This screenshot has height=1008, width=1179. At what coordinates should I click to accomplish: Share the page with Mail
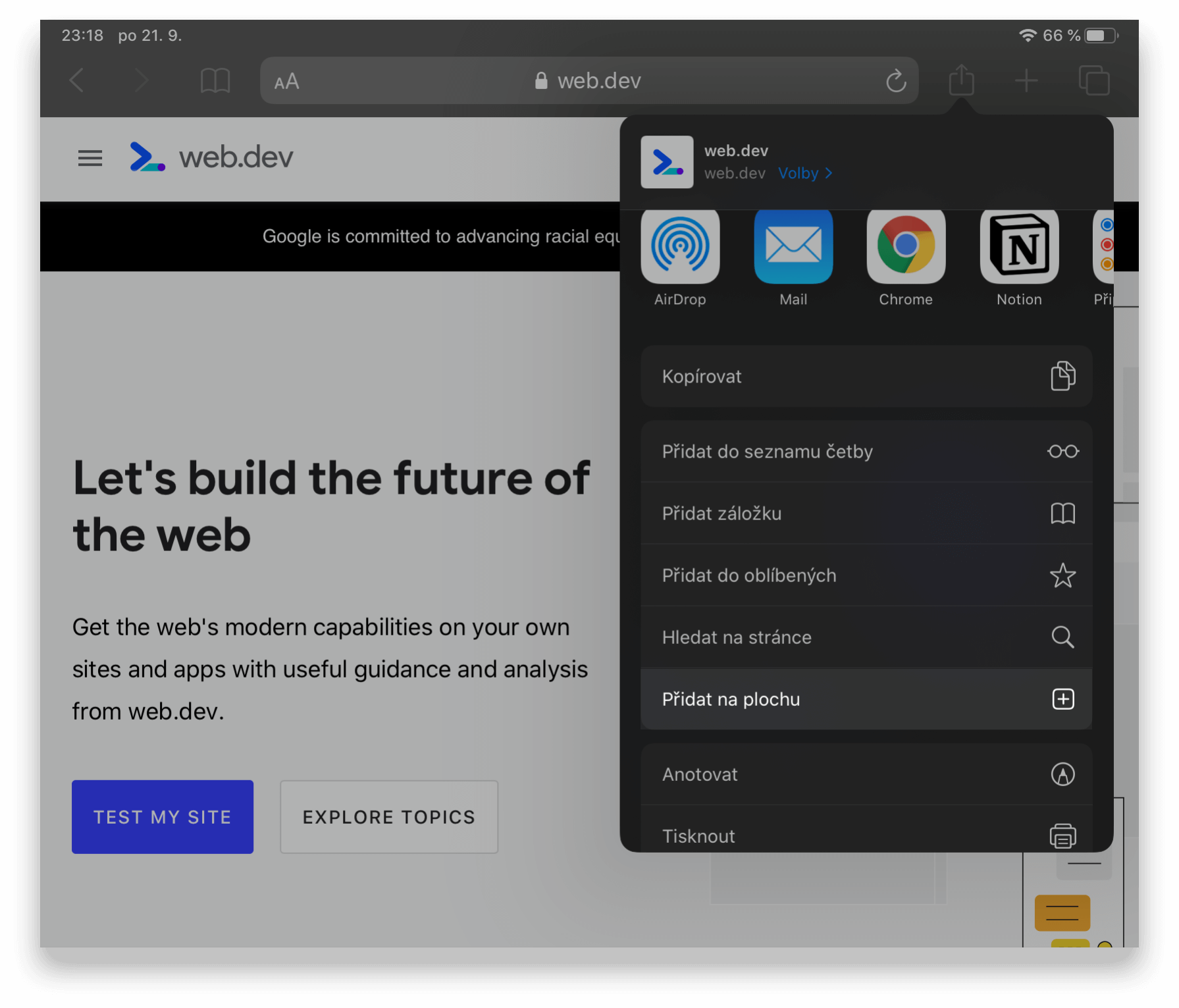tap(793, 257)
